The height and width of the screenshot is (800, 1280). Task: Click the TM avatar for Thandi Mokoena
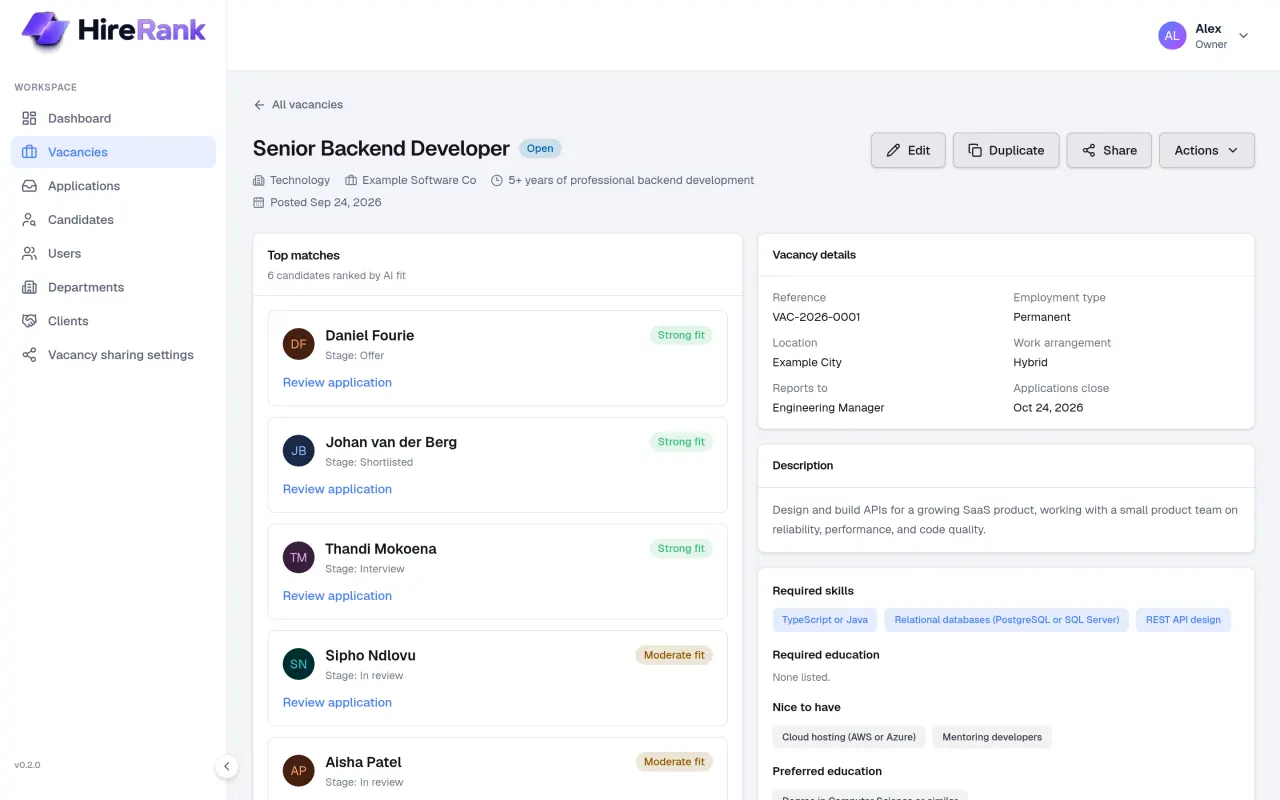299,557
